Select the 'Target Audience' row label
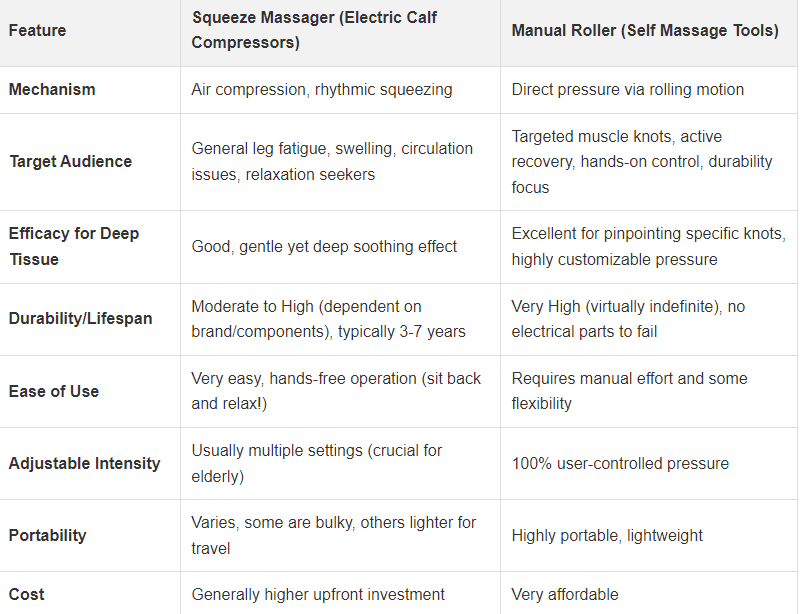The width and height of the screenshot is (800, 614). pyautogui.click(x=70, y=161)
